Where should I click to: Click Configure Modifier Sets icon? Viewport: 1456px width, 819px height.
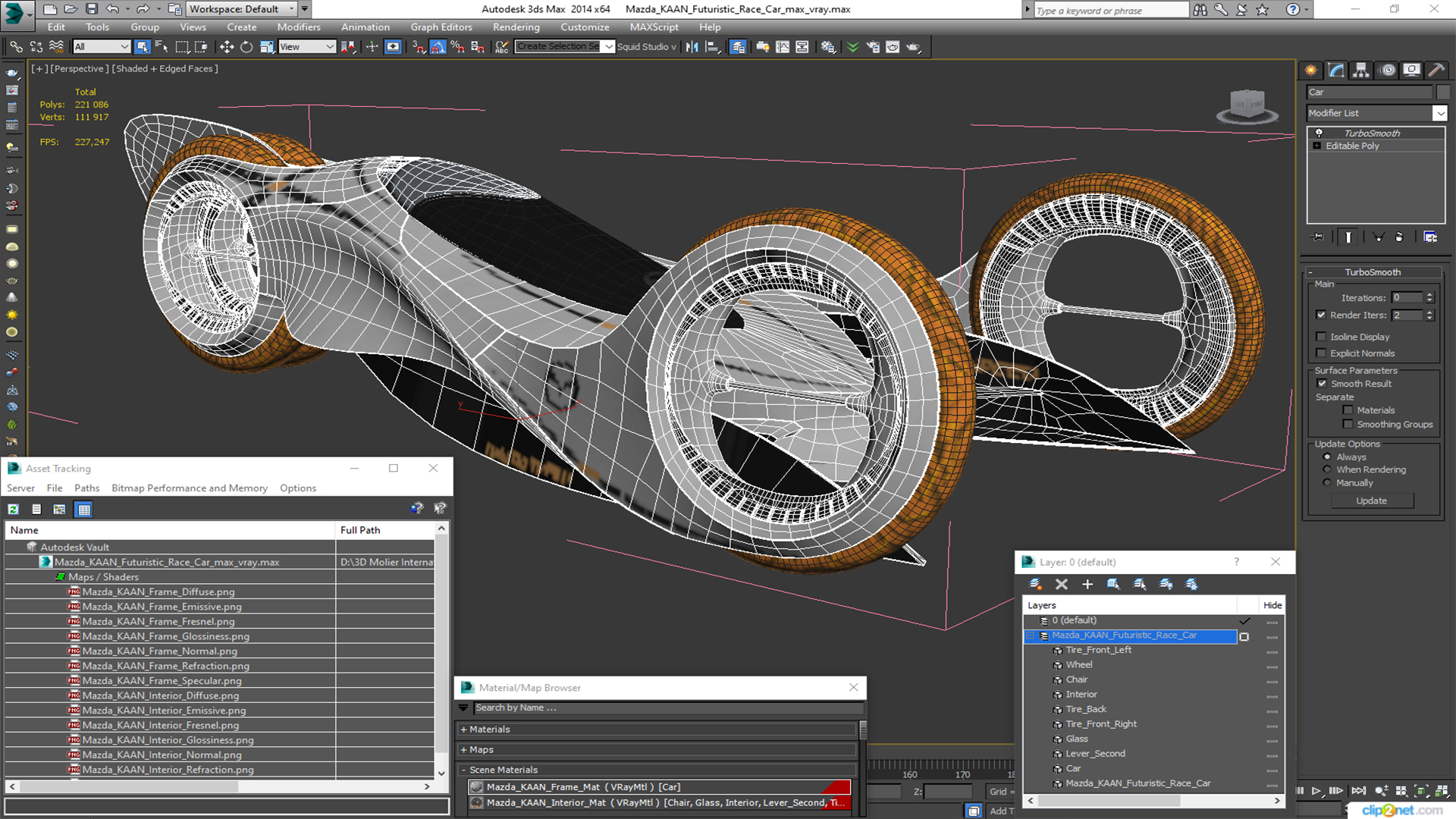1430,237
